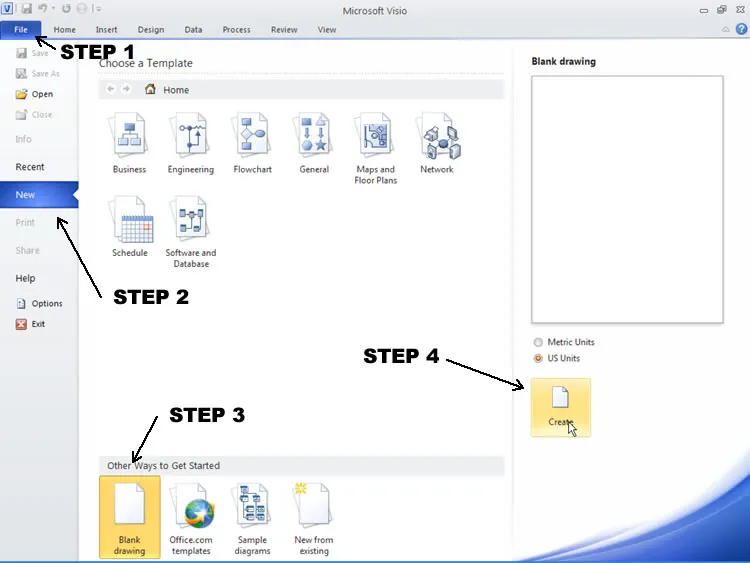This screenshot has width=750, height=563.
Task: Open the Network template category
Action: (437, 143)
